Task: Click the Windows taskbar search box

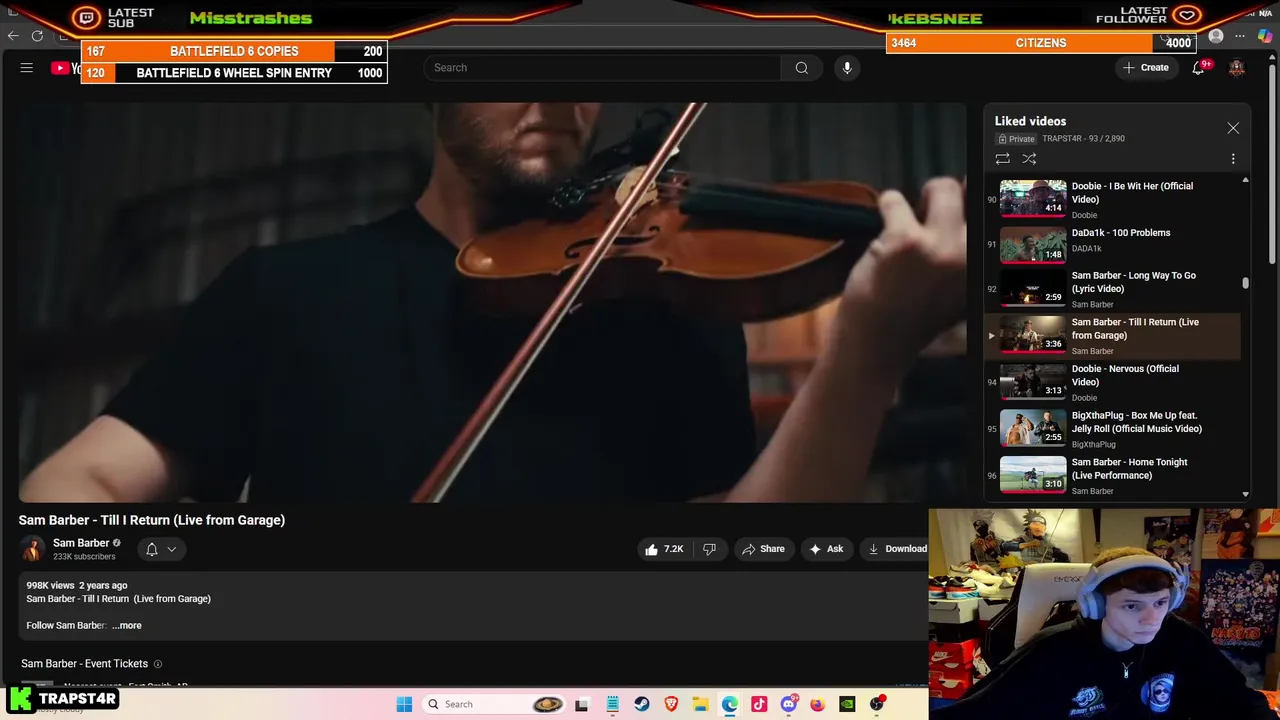Action: [x=493, y=704]
